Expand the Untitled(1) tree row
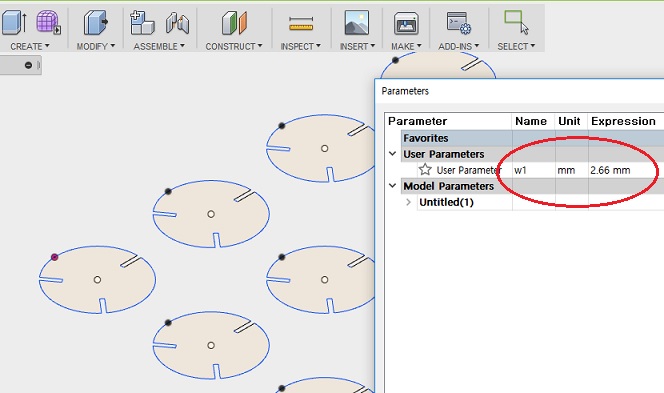The height and width of the screenshot is (393, 664). click(x=408, y=202)
